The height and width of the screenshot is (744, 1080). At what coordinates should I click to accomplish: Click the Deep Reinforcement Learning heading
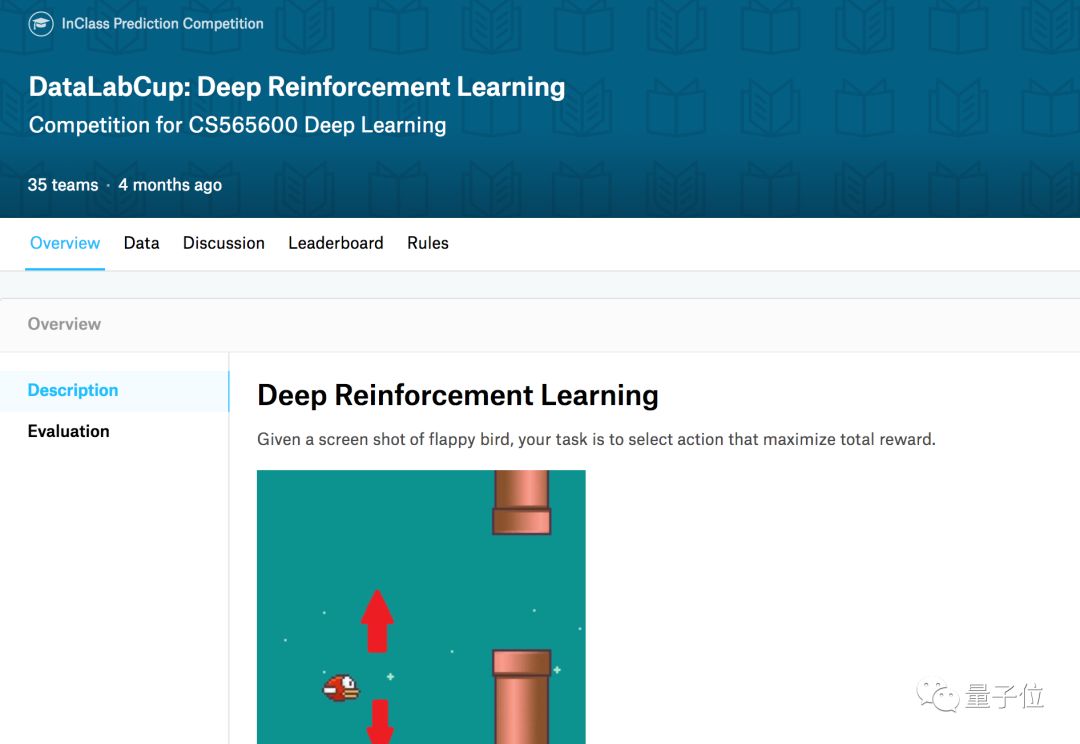click(x=457, y=395)
